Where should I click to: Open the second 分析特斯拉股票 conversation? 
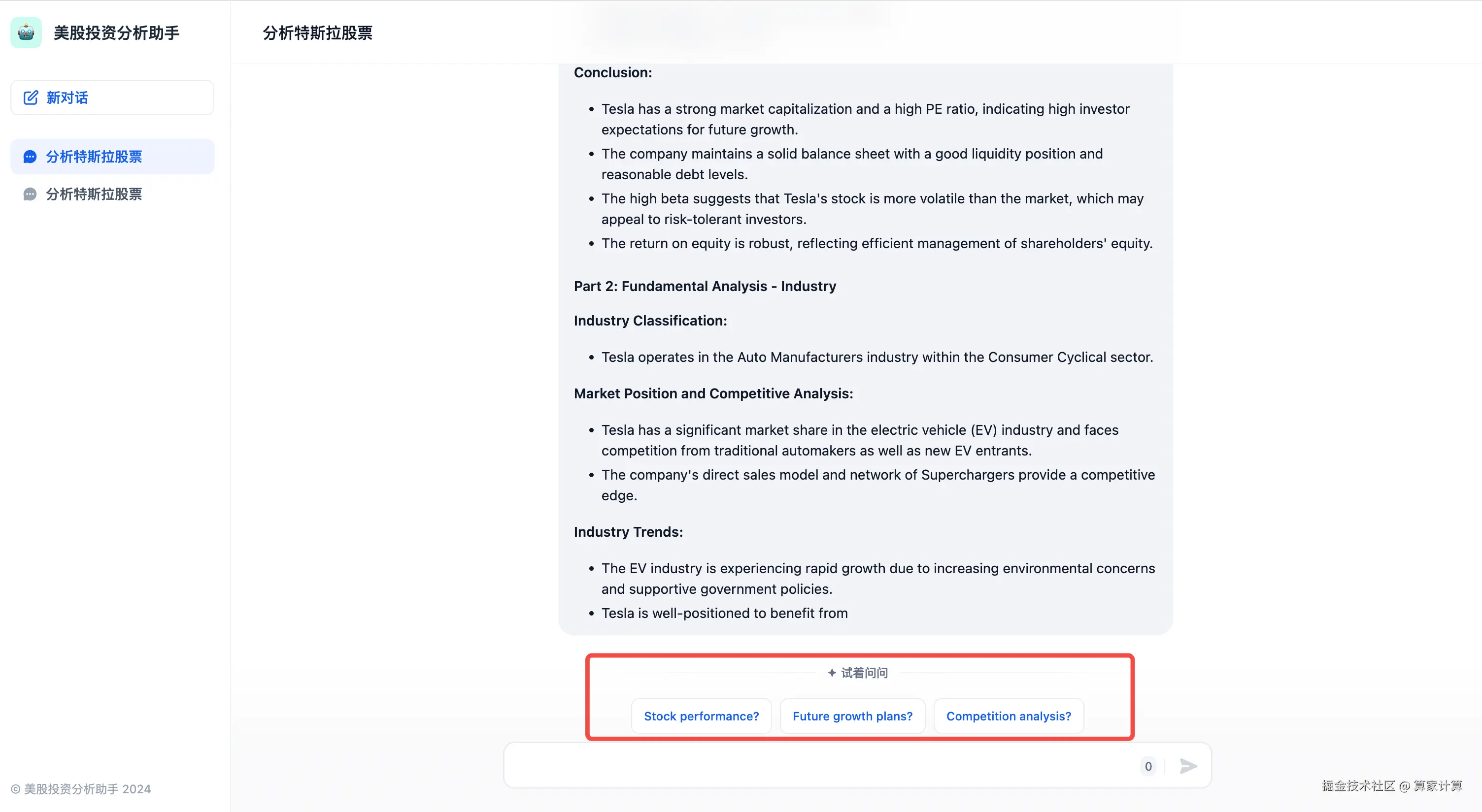112,195
